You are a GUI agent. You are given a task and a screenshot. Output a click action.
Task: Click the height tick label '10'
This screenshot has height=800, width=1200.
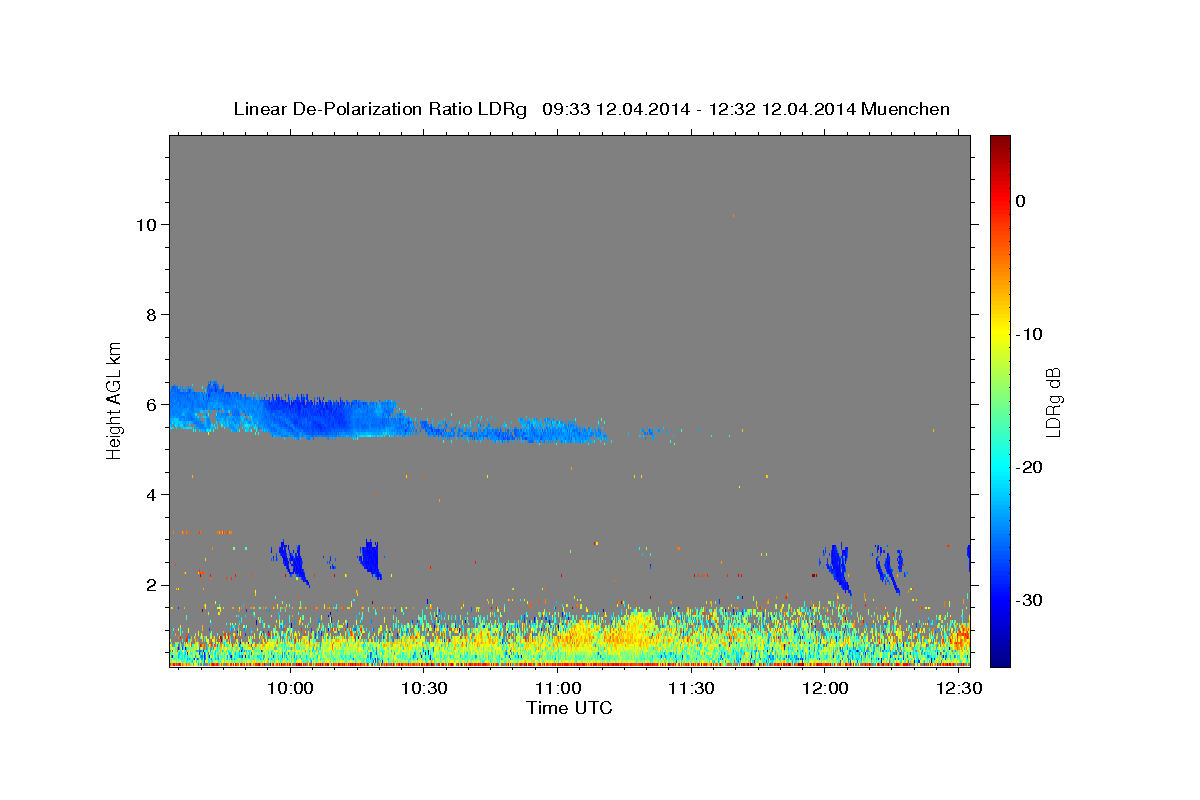pos(144,224)
